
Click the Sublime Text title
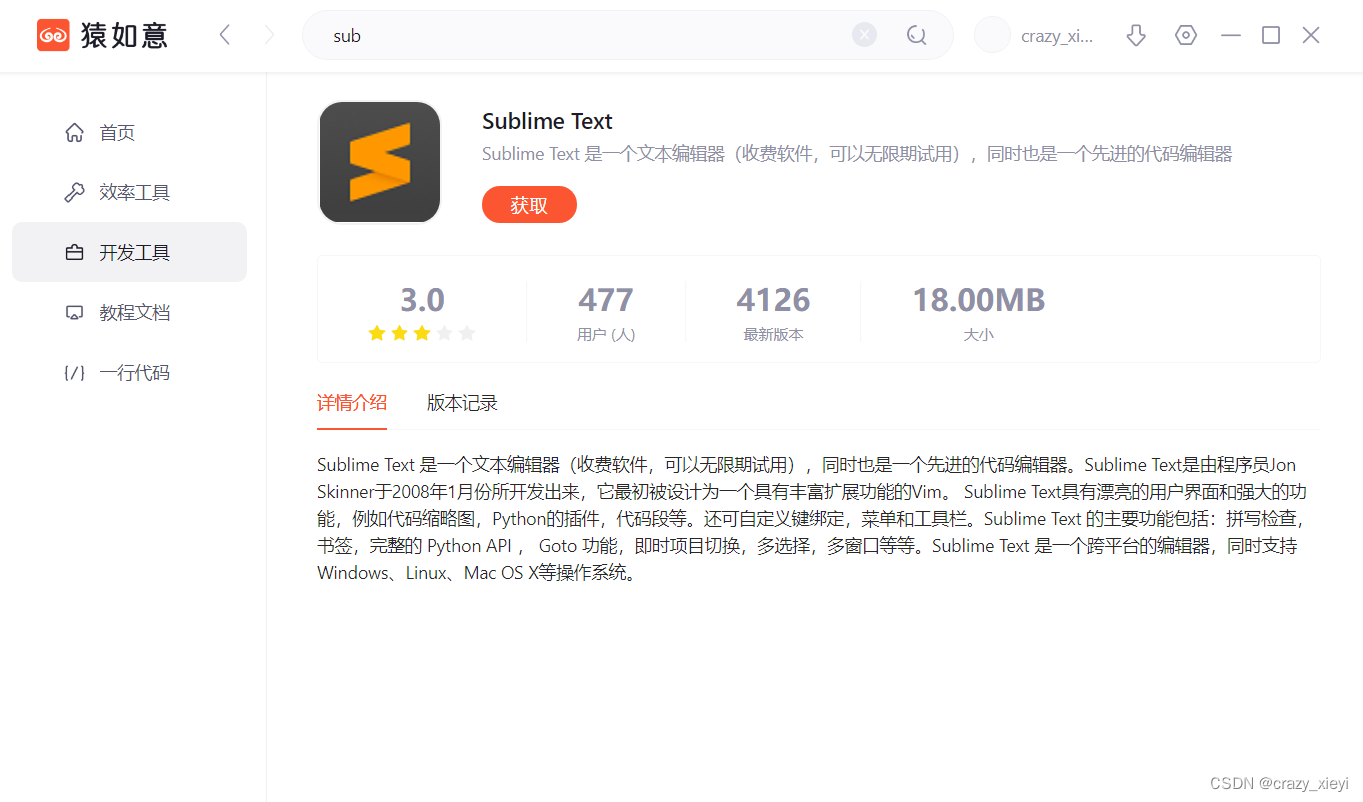coord(547,121)
